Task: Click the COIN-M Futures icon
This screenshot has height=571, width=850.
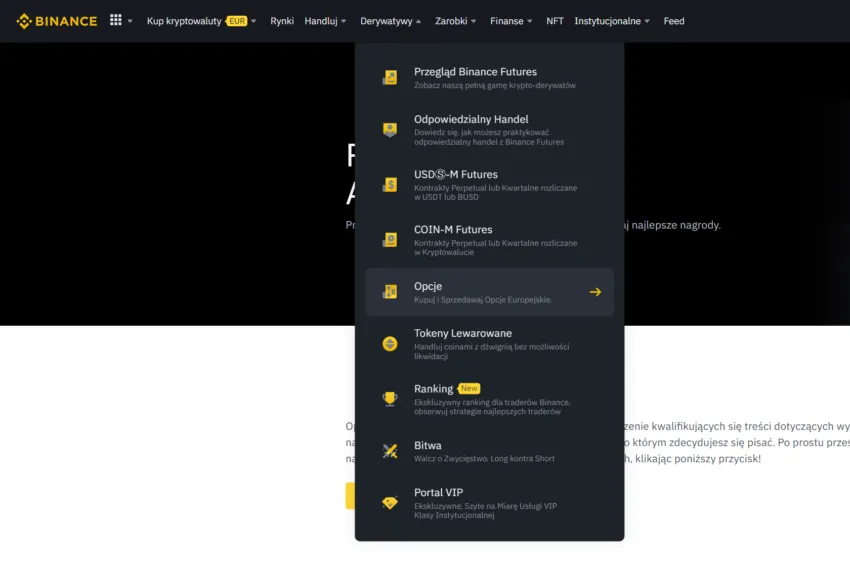Action: pos(390,240)
